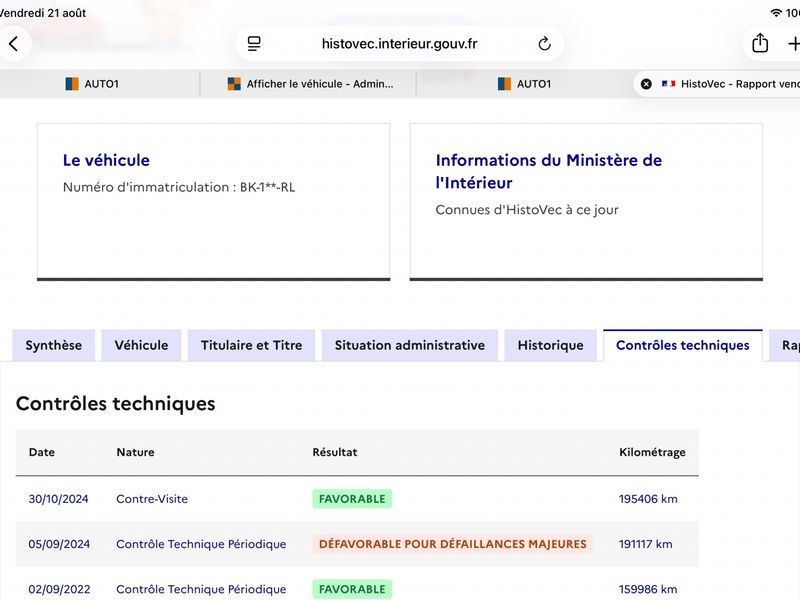Click the Connues d'HistoVec à ce jour text
The width and height of the screenshot is (800, 600).
pos(527,210)
